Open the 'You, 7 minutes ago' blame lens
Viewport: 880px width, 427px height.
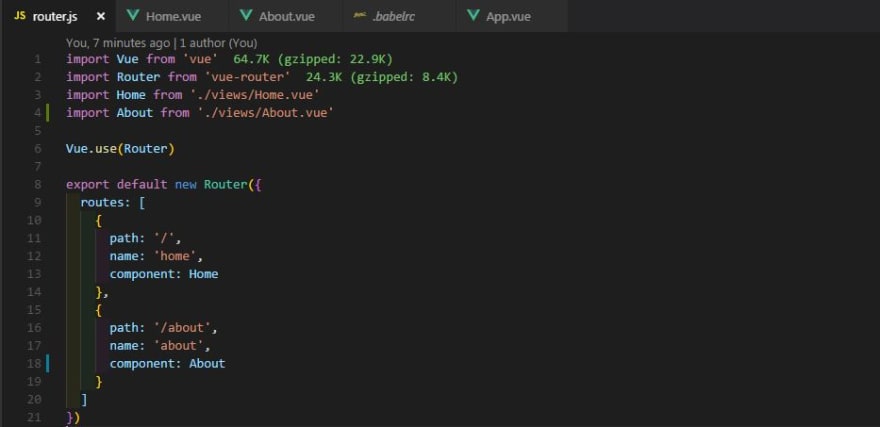click(118, 43)
